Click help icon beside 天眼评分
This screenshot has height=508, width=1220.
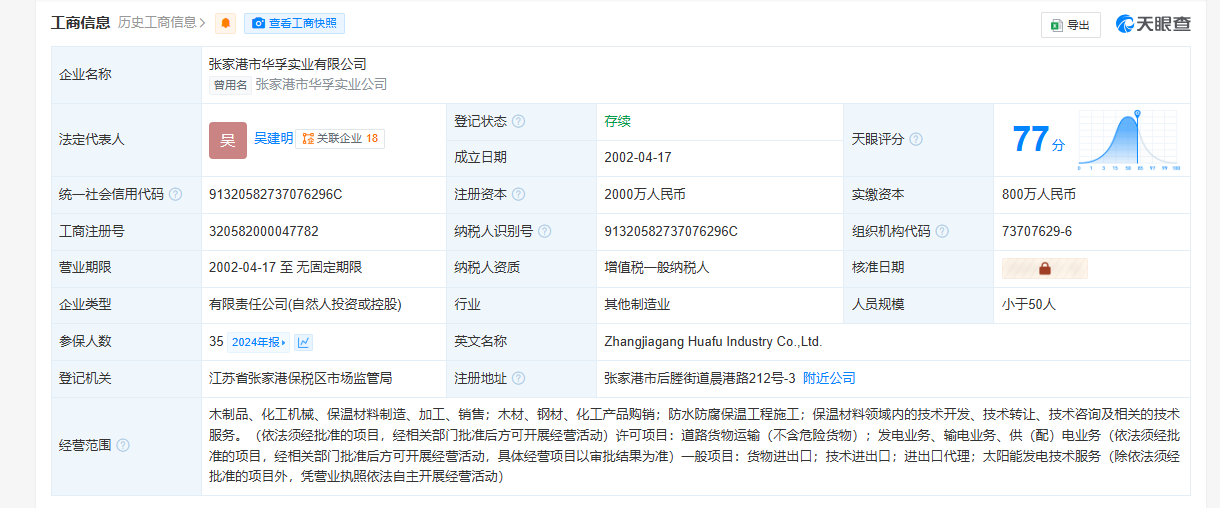pos(915,140)
